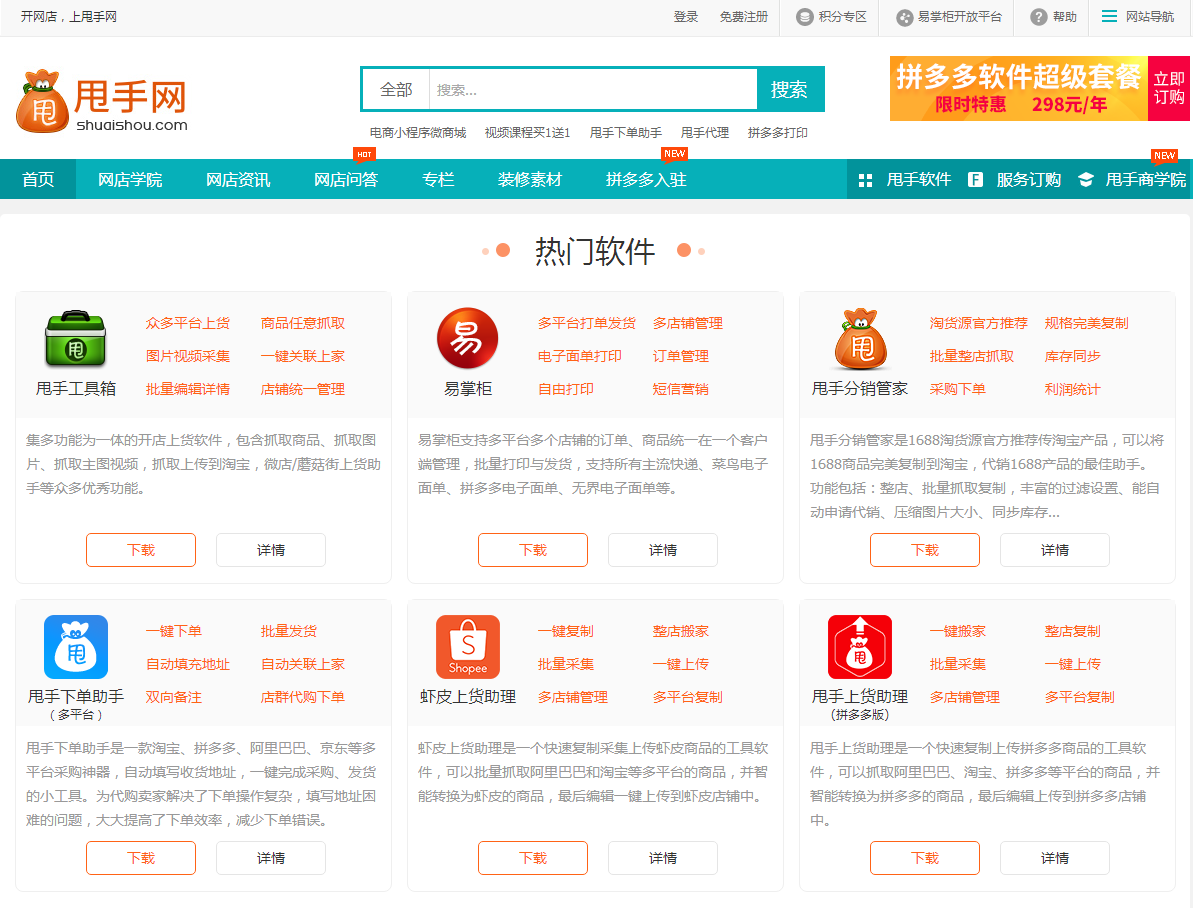The width and height of the screenshot is (1193, 908).
Task: Select the 专栏 nav tab
Action: pos(438,180)
